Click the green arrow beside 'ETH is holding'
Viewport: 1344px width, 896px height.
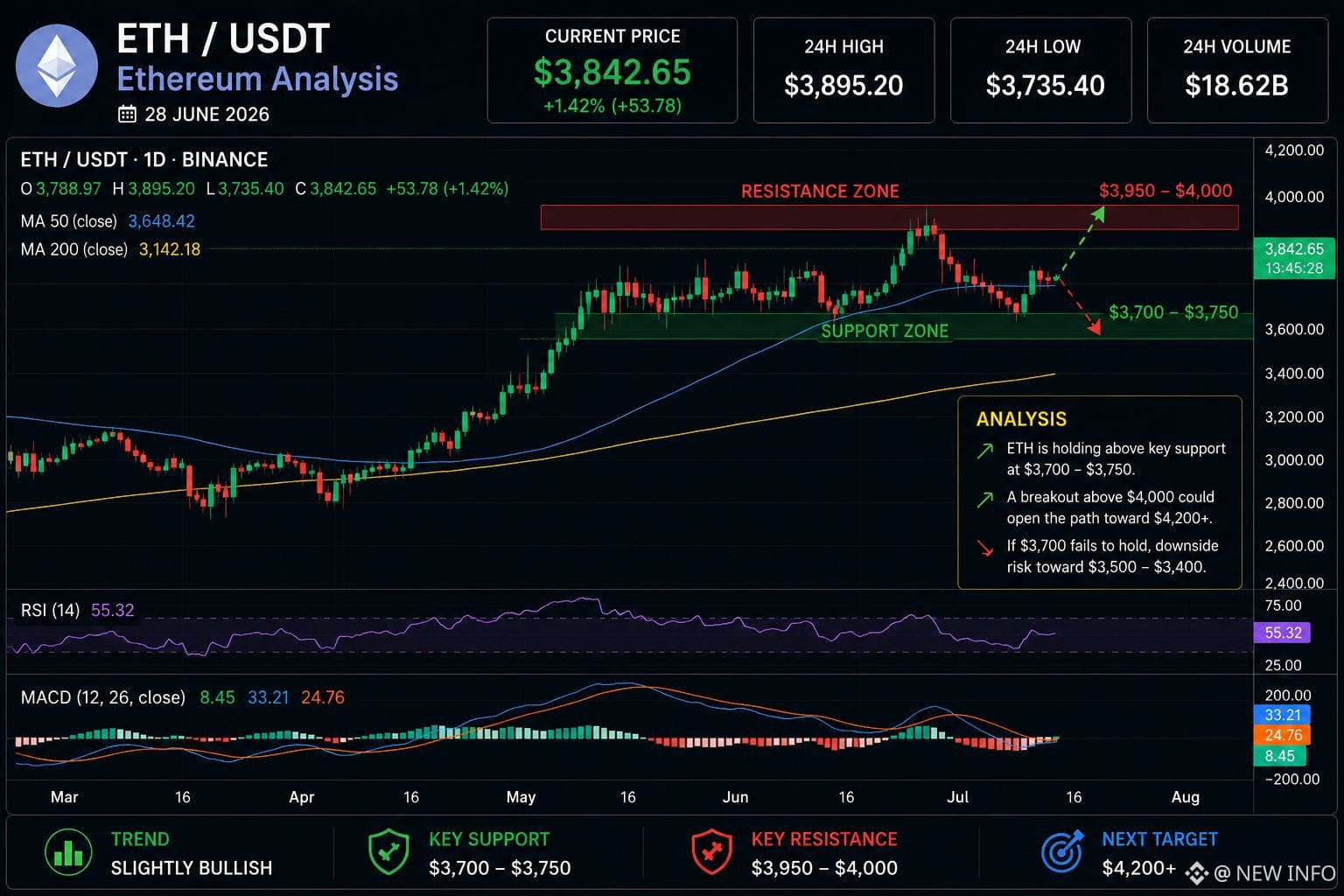pos(985,451)
